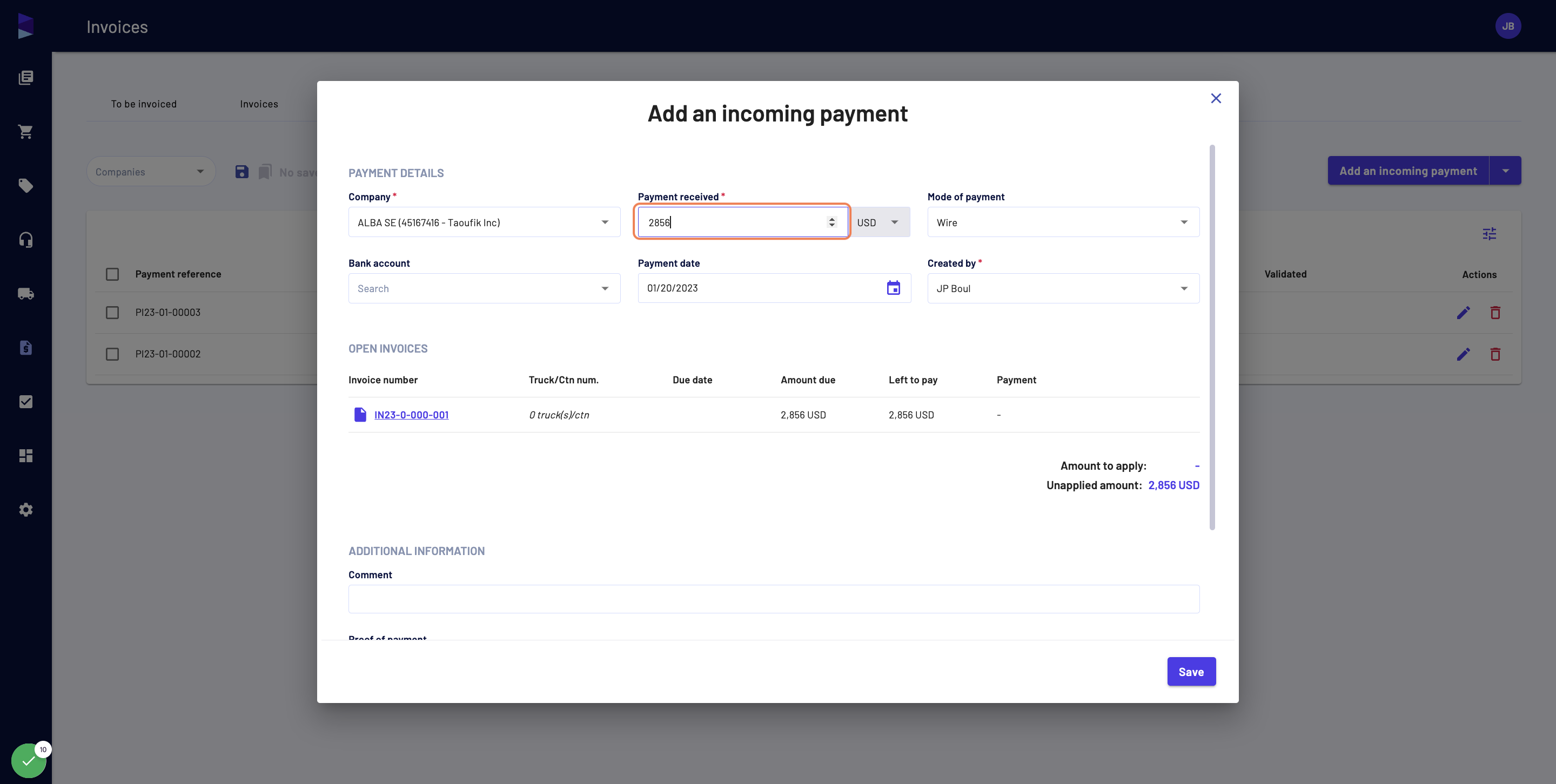The height and width of the screenshot is (784, 1556).
Task: Open the table column settings icon
Action: point(1489,234)
